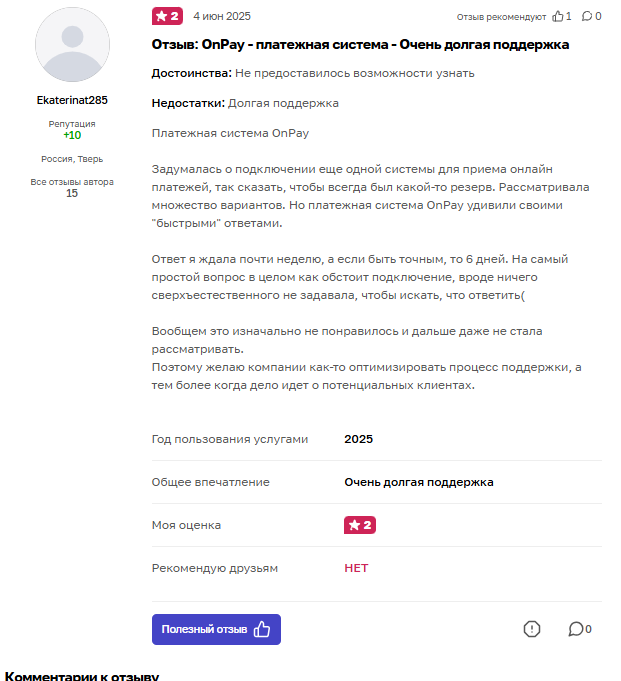
Task: Click the bottom comment bubble icon
Action: point(576,629)
